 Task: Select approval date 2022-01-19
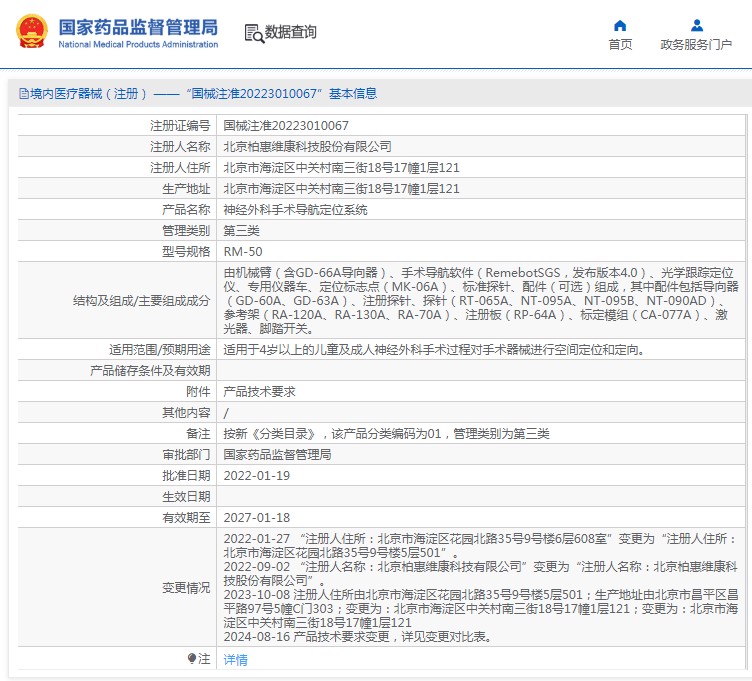tap(257, 476)
